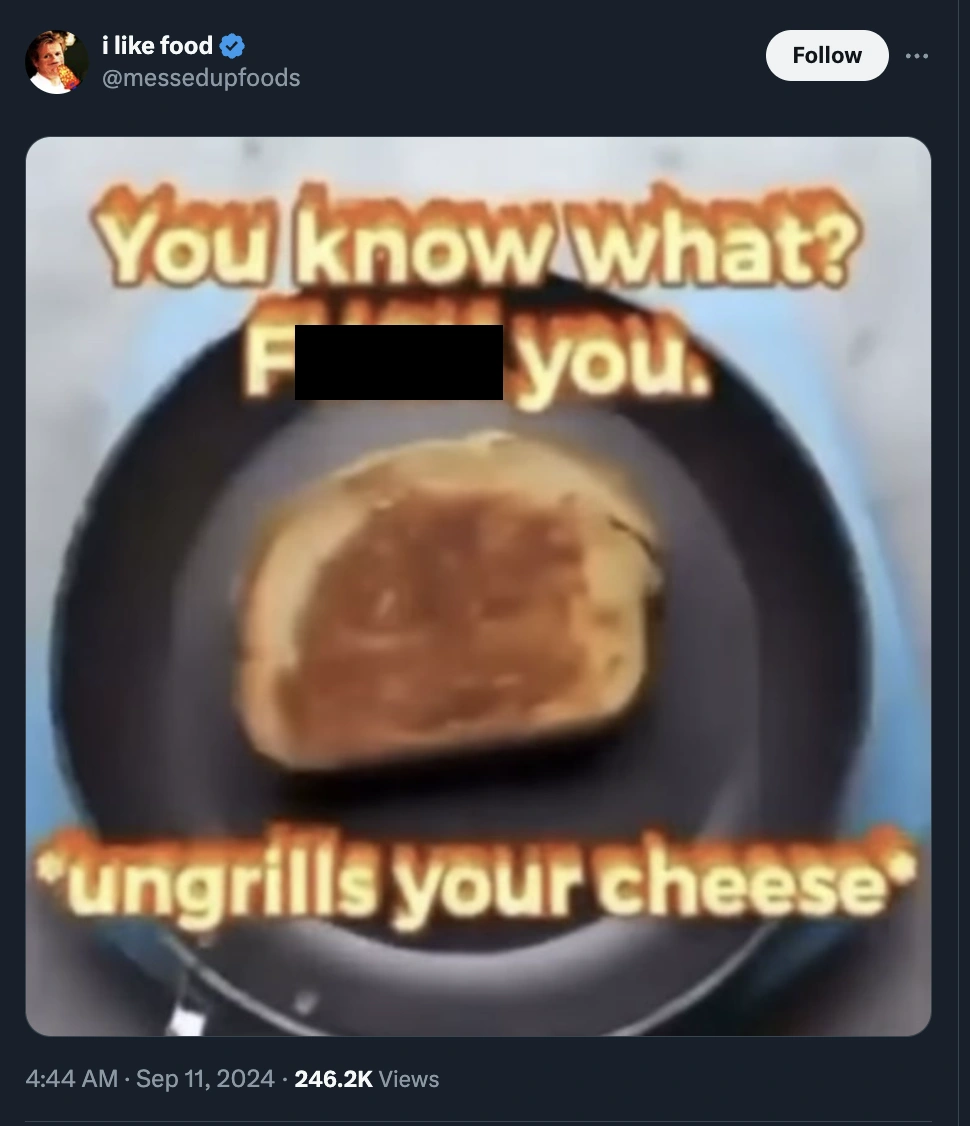Click the word "you." beside the censor bar
This screenshot has width=970, height=1126.
click(x=614, y=365)
